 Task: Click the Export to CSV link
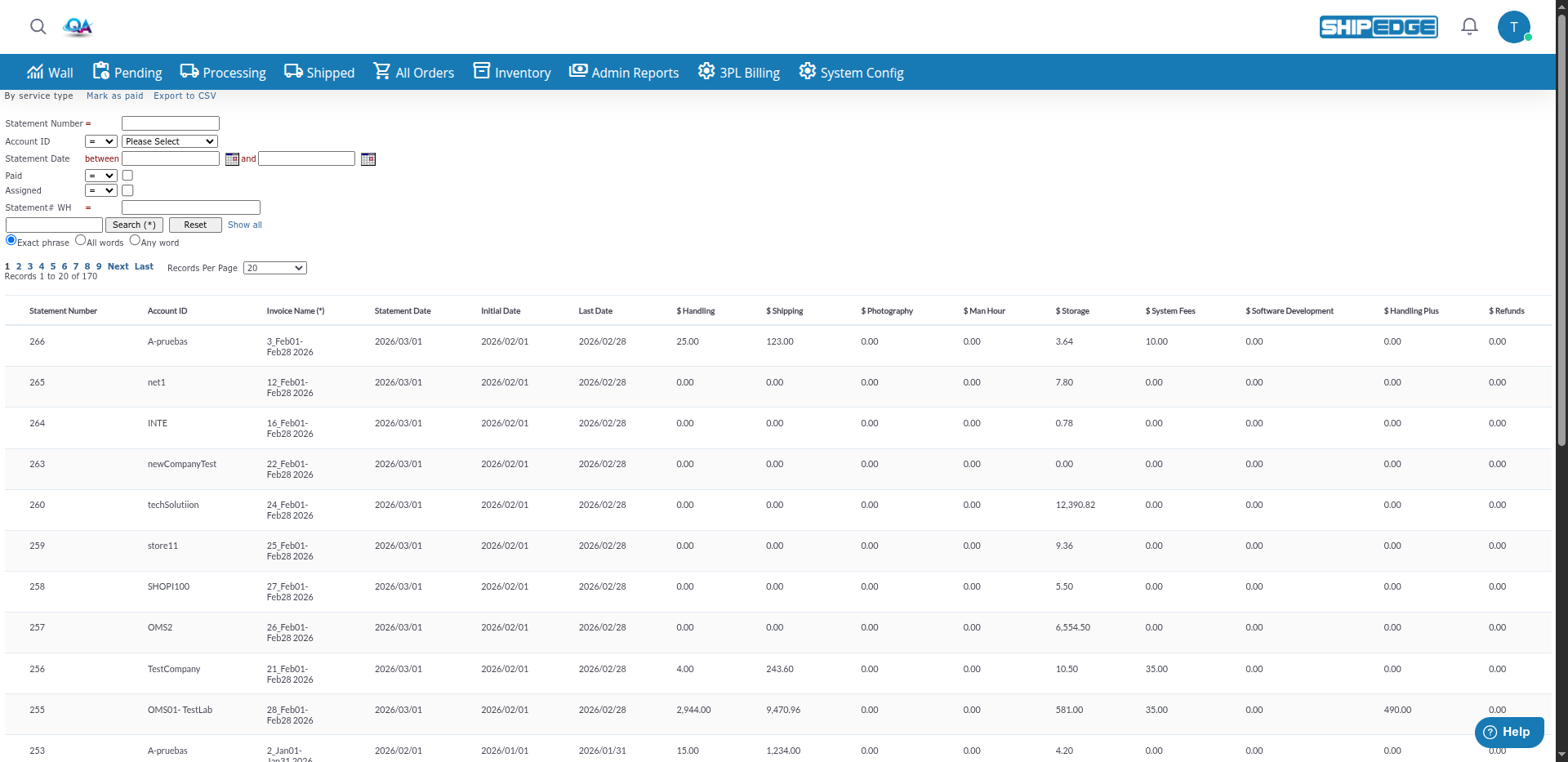coord(185,96)
